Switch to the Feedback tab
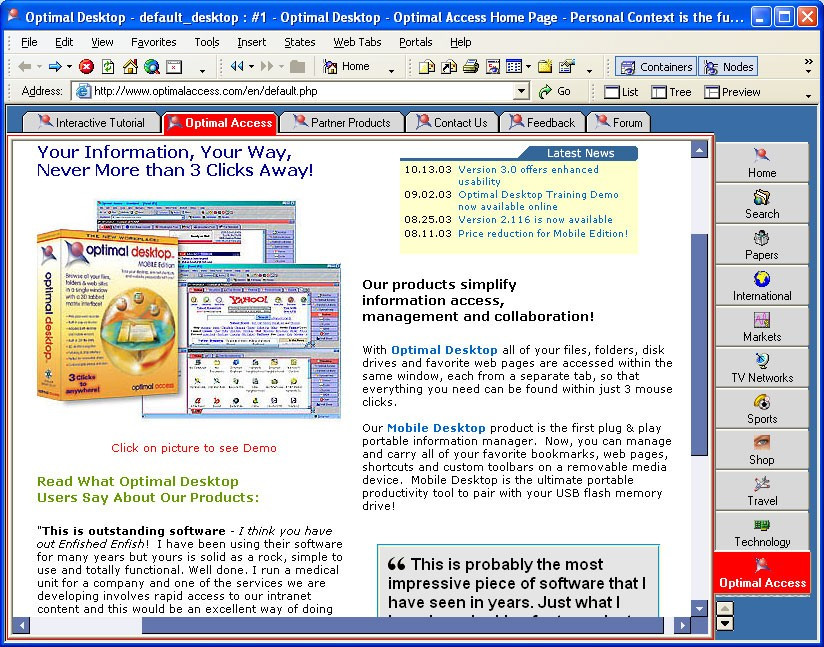824x647 pixels. [x=542, y=122]
